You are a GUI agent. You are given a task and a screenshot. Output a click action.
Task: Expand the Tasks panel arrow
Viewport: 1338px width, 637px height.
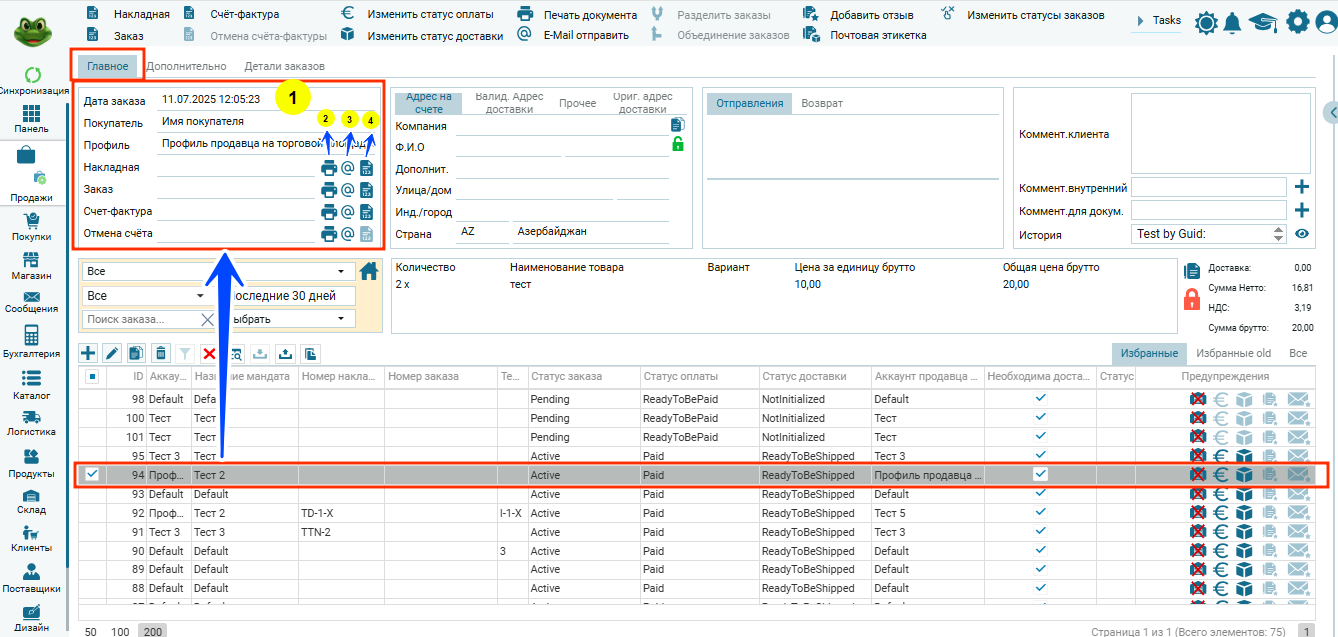(x=1140, y=21)
